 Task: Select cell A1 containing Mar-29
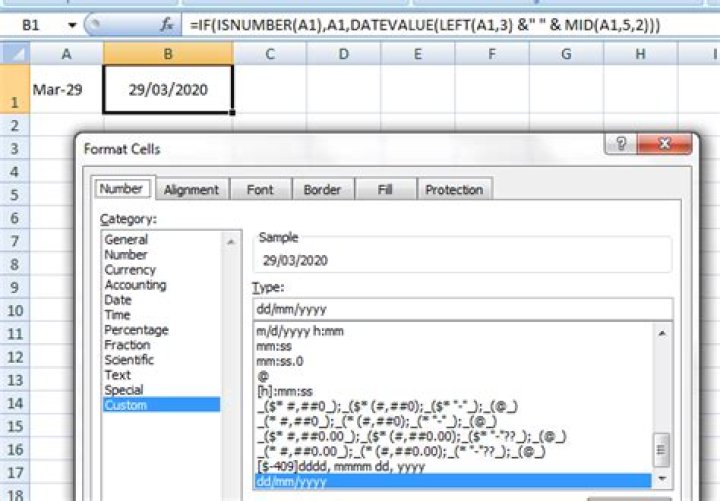tap(67, 89)
